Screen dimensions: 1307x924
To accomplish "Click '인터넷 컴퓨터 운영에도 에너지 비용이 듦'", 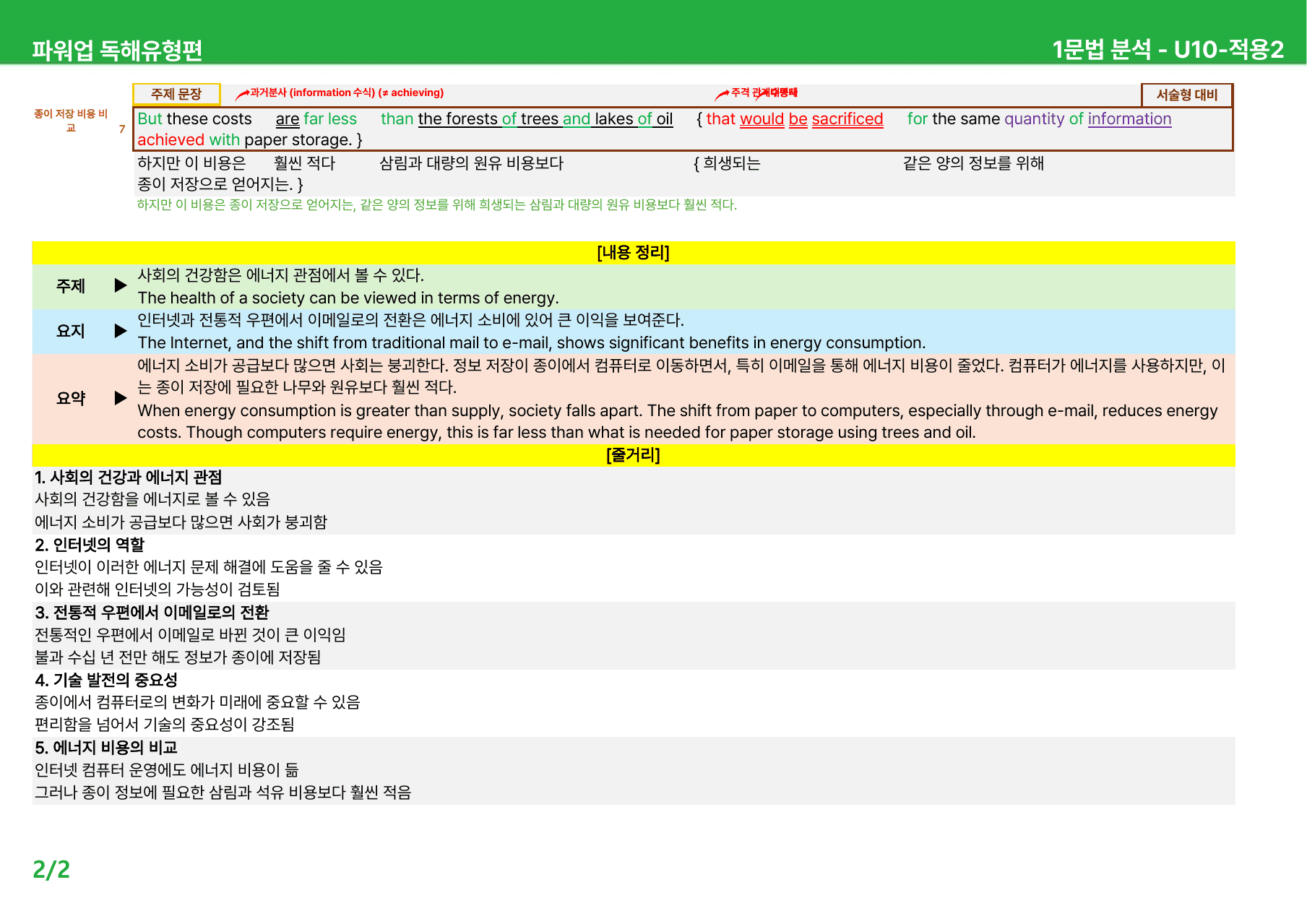I will click(x=167, y=770).
